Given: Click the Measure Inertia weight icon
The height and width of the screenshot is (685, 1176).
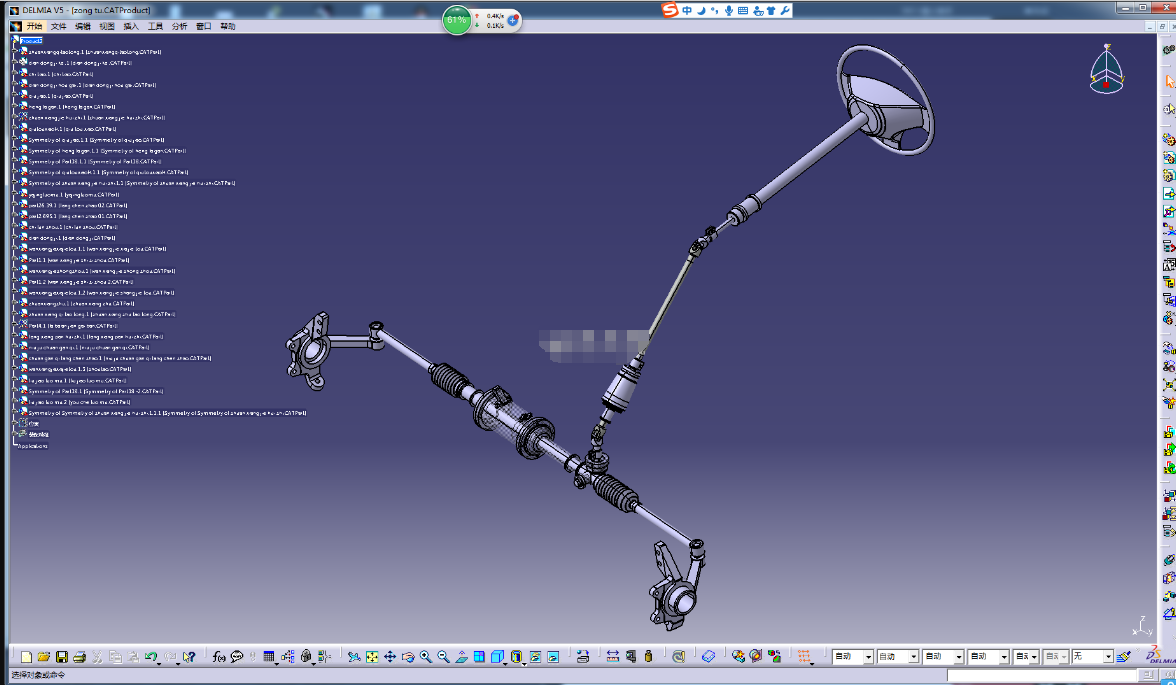Looking at the screenshot, I should (649, 656).
